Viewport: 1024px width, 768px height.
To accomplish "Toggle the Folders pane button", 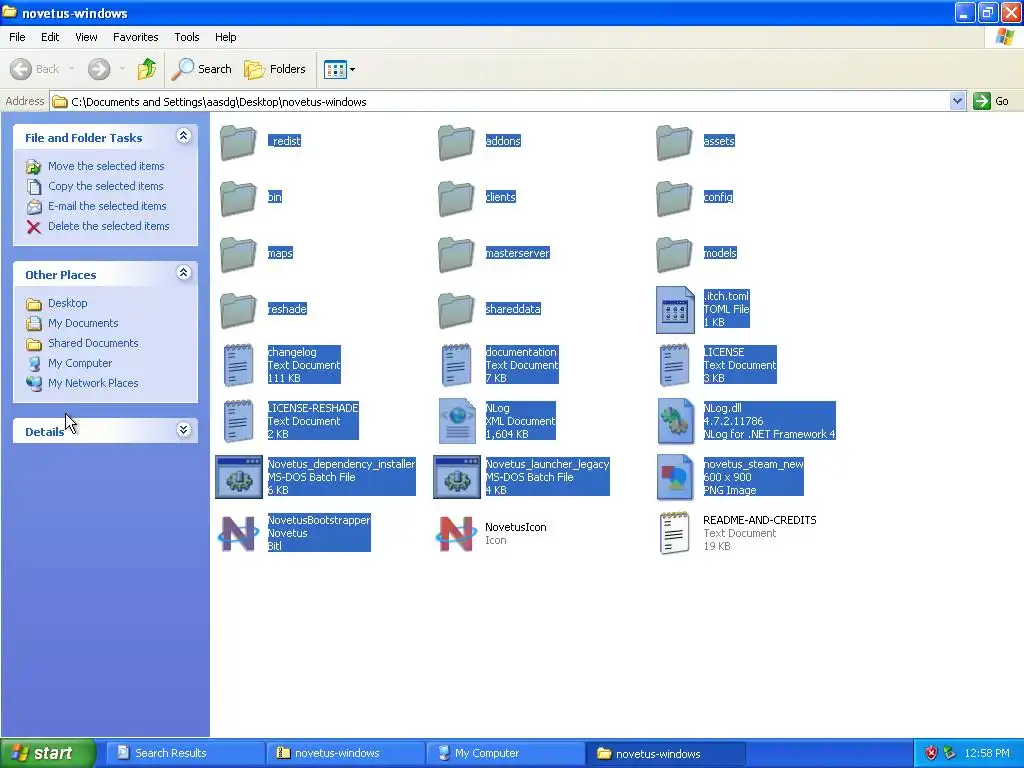I will click(x=274, y=69).
